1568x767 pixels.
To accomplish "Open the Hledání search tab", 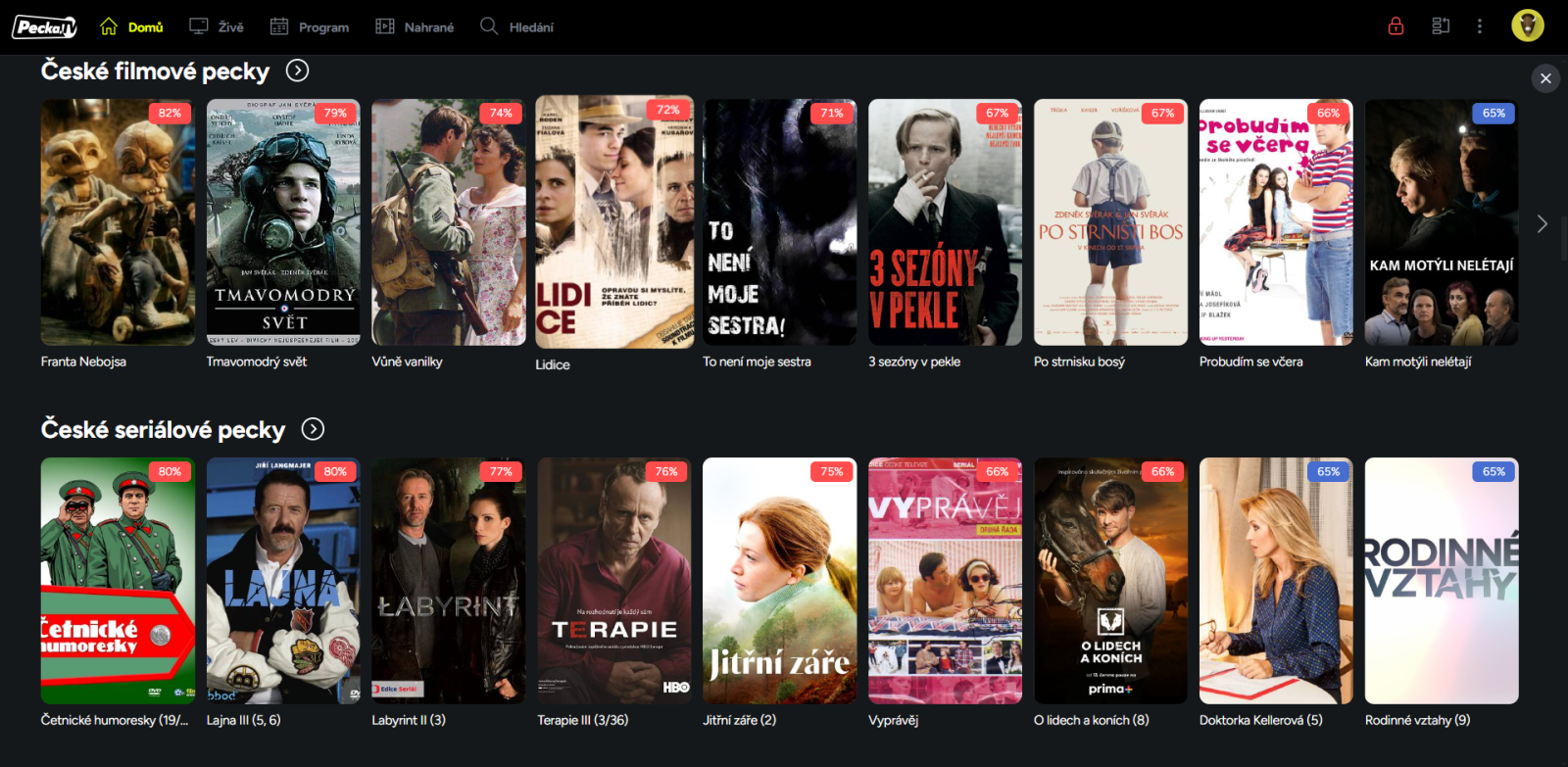I will (516, 26).
